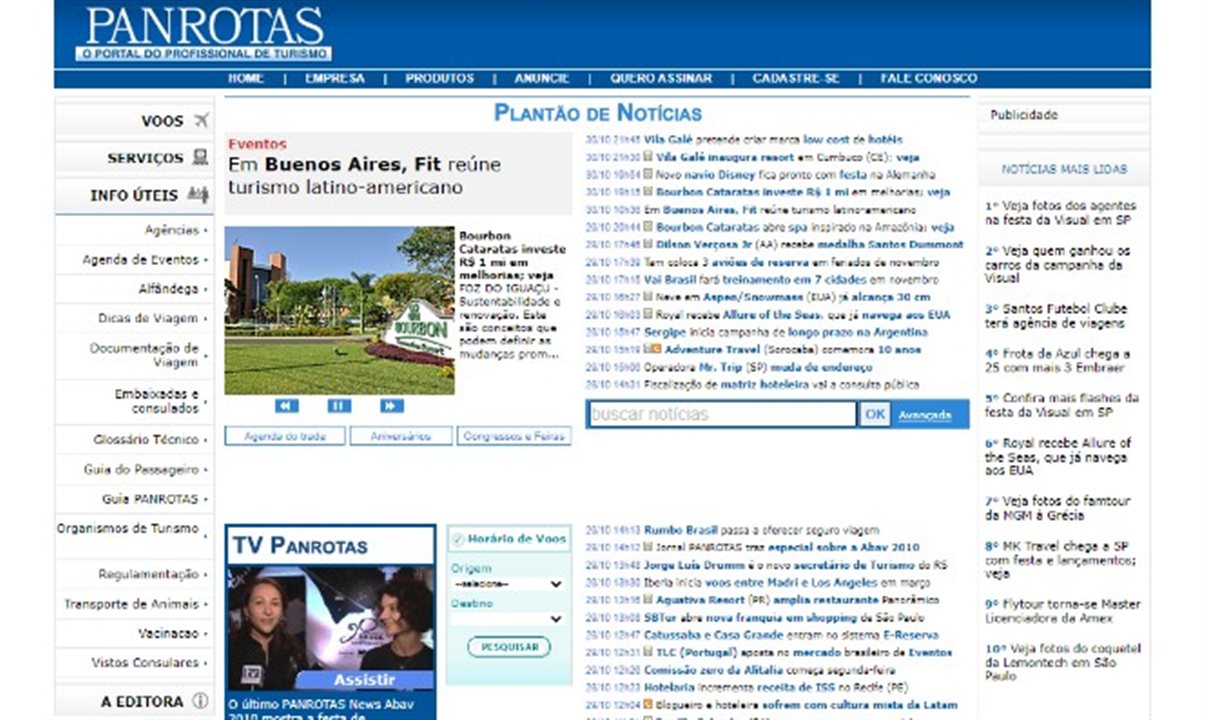Viewport: 1206px width, 720px height.
Task: Click the airplane icon beside VOOS
Action: click(x=201, y=121)
